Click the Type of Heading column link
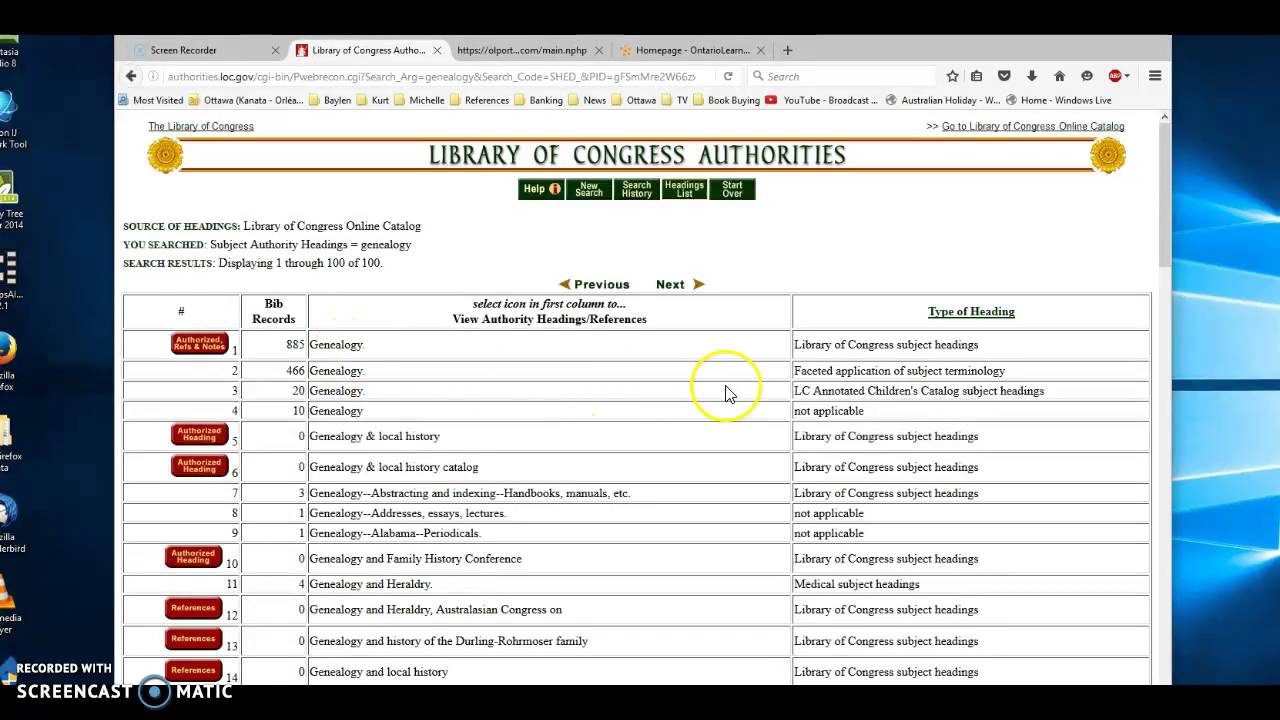The image size is (1280, 720). 971,311
